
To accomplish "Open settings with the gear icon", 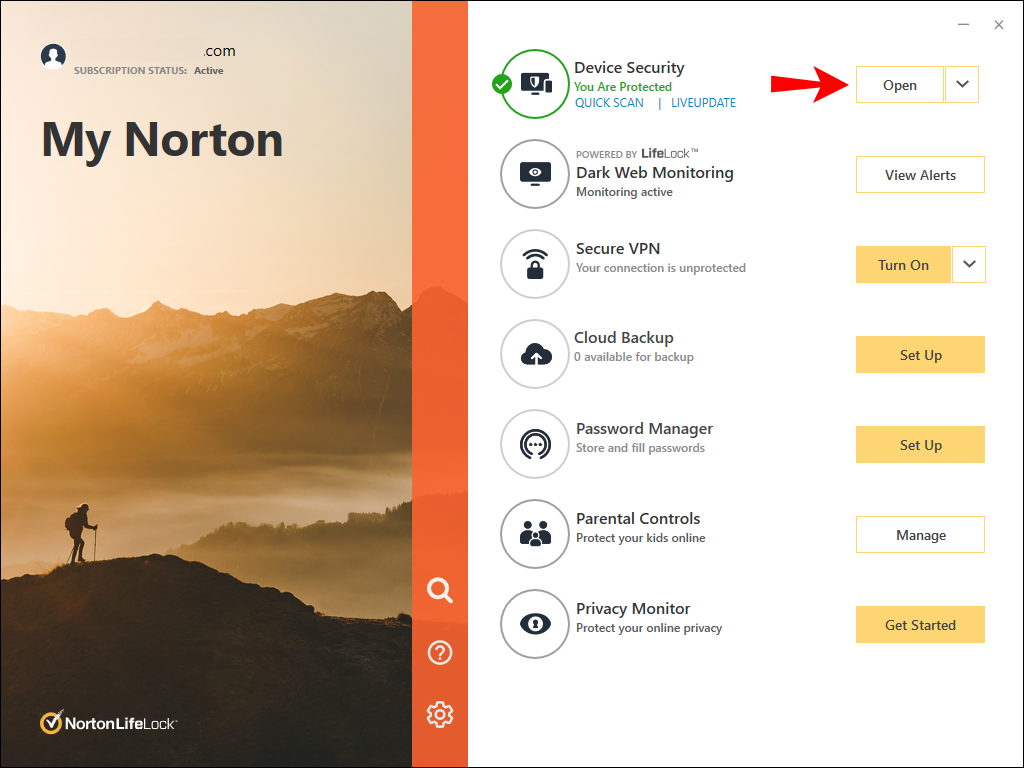I will [440, 714].
